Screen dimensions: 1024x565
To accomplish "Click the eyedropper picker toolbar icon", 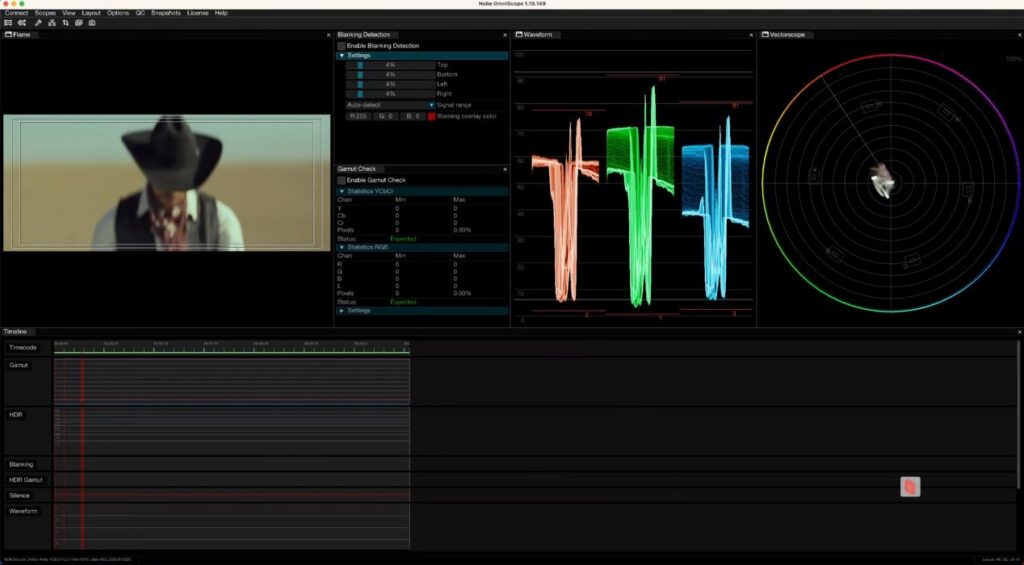I will pyautogui.click(x=38, y=23).
